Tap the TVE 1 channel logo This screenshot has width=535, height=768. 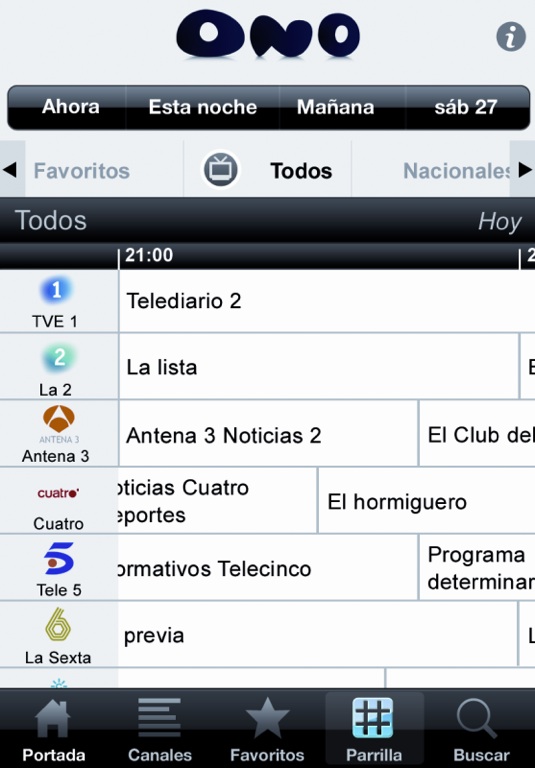coord(56,290)
